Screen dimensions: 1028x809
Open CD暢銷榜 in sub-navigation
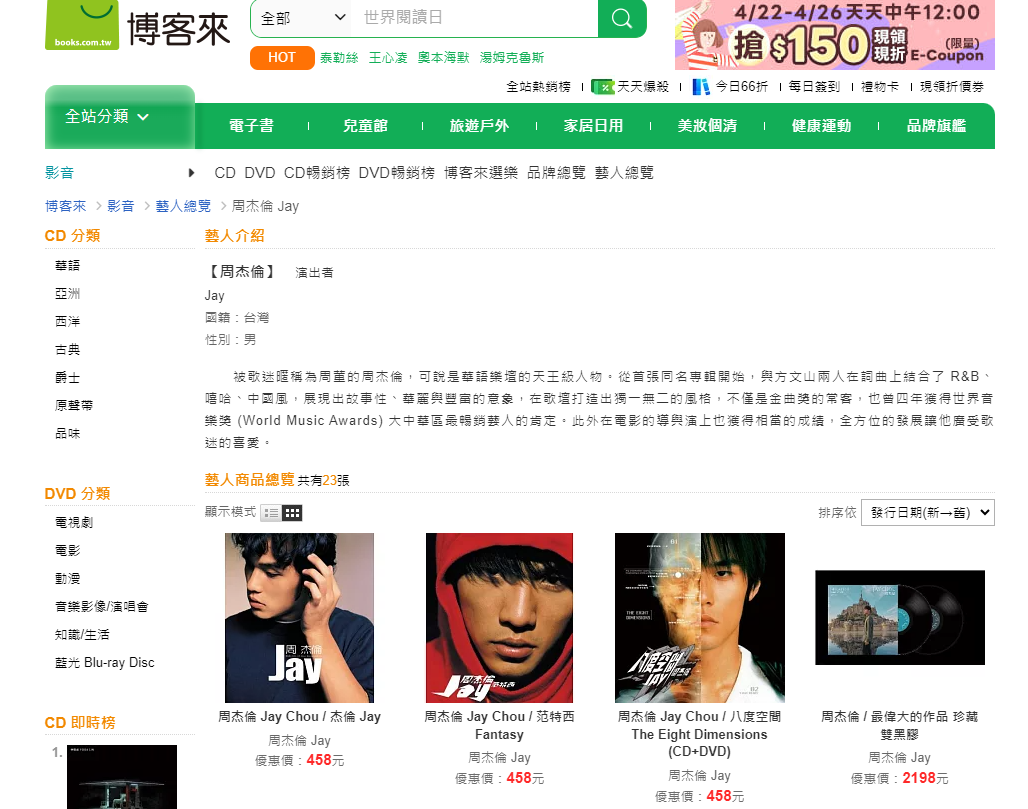click(317, 173)
